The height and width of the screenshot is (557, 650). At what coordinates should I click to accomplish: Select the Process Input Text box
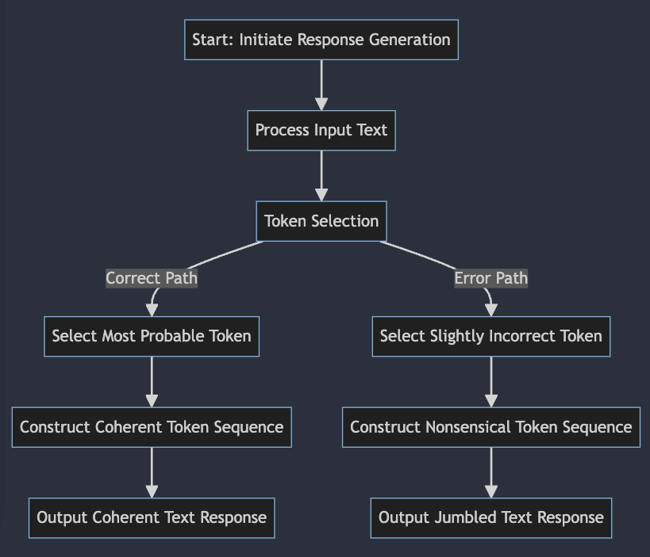321,130
